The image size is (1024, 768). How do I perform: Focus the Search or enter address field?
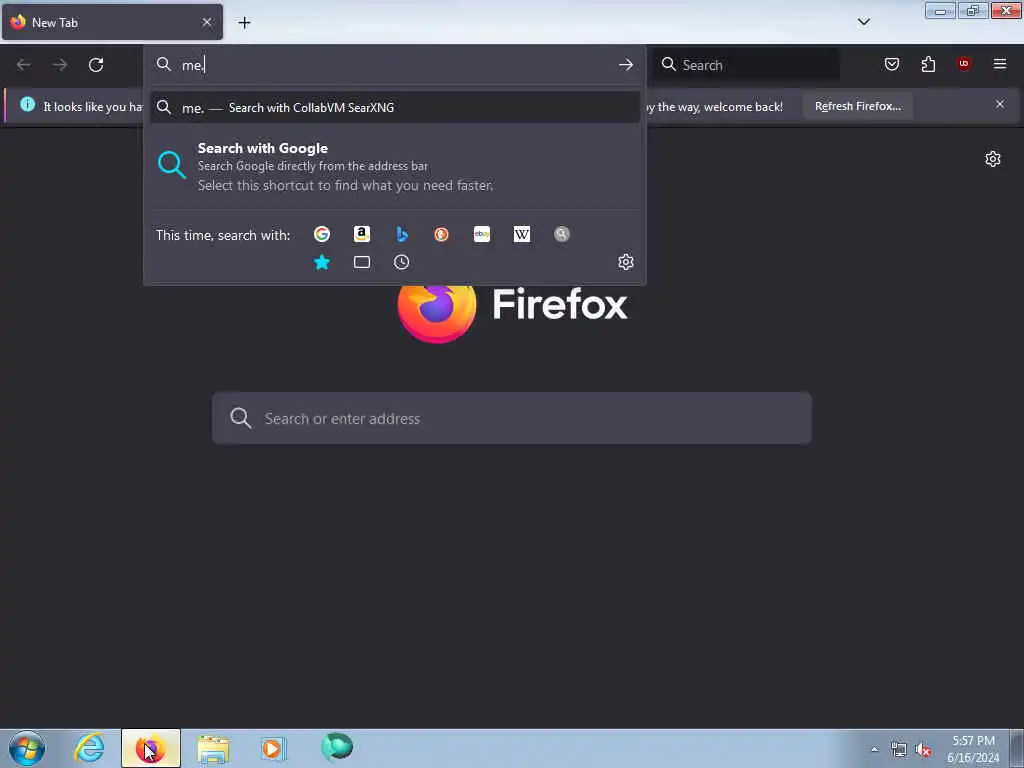(x=512, y=418)
